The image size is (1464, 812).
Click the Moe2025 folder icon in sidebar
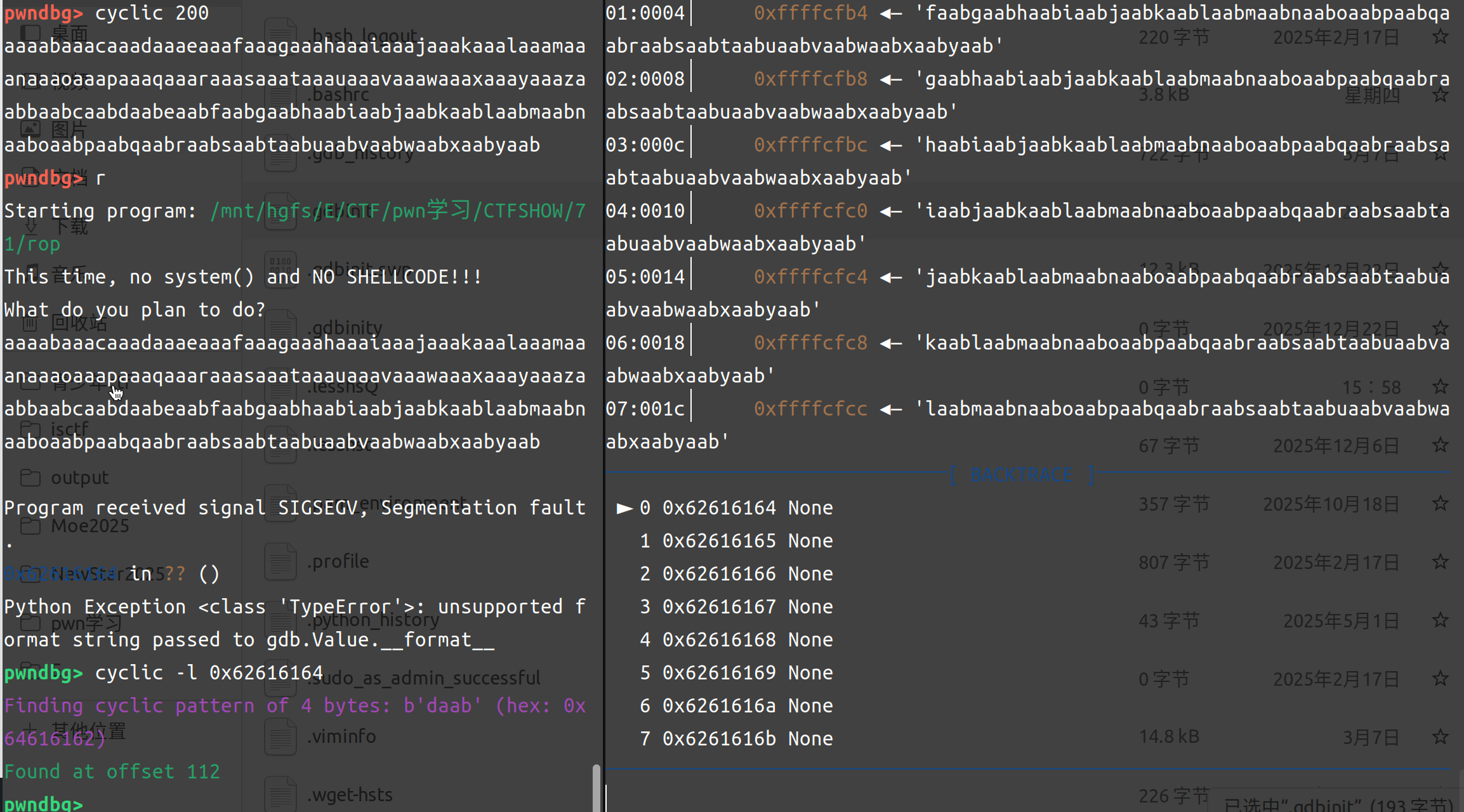(x=30, y=526)
